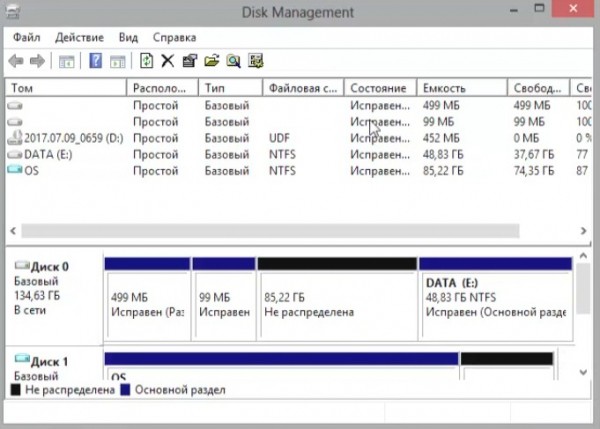Image resolution: width=600 pixels, height=429 pixels.
Task: Click the Диск 0 disk icon
Action: tap(22, 264)
